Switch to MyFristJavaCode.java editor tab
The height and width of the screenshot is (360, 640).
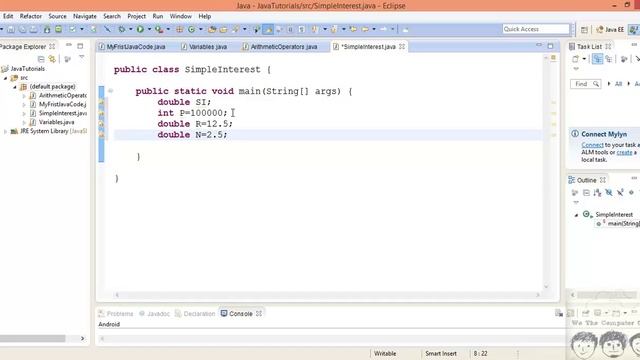point(132,47)
